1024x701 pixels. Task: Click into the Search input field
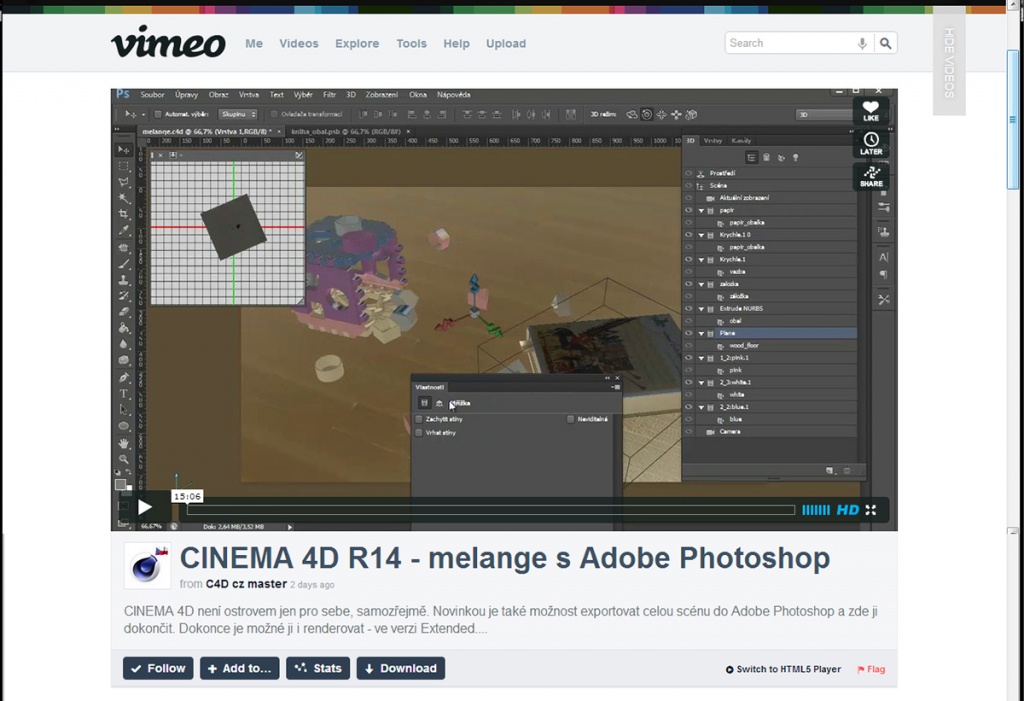point(790,43)
